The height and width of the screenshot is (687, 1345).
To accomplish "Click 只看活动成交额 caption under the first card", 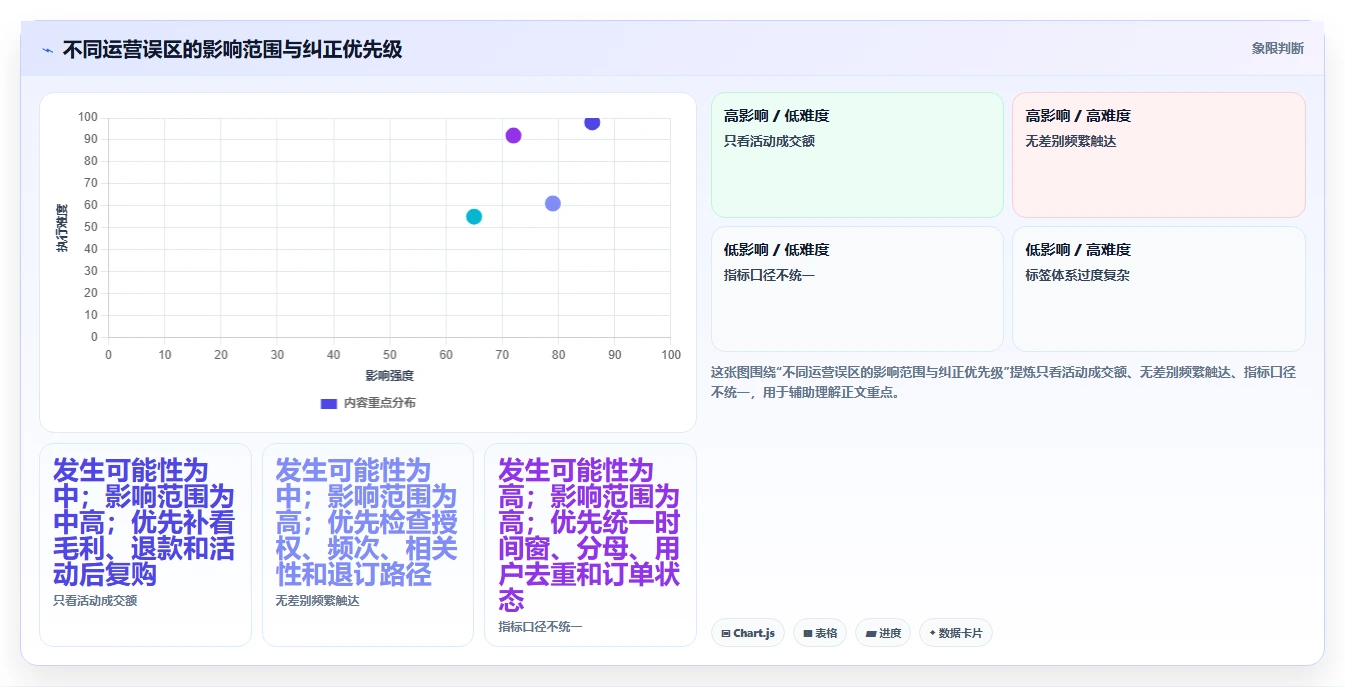I will [95, 601].
